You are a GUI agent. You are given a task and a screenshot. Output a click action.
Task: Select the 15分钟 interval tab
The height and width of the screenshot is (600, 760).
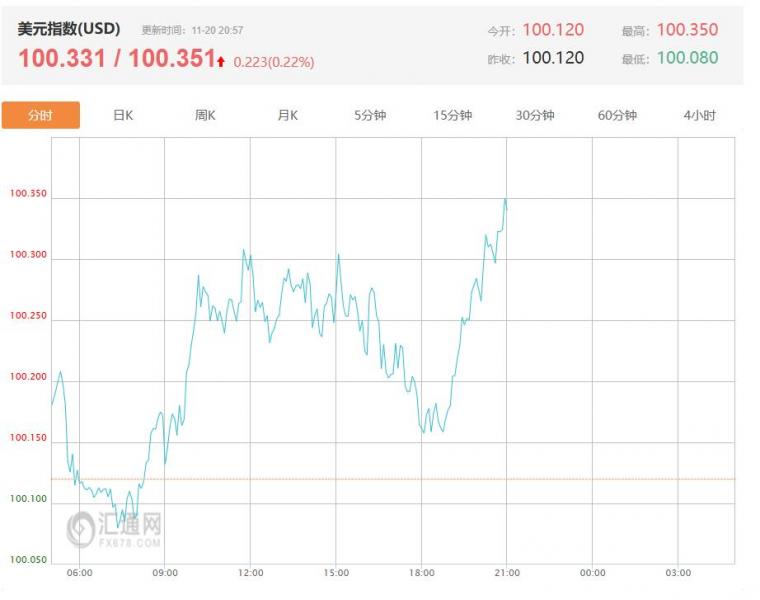(x=452, y=115)
